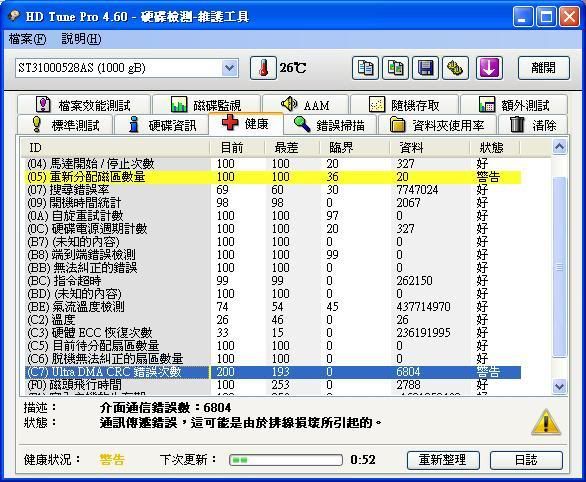This screenshot has width=586, height=482.
Task: Select row (C7) Ultra DMA CRC 錯誤次數
Action: click(274, 372)
